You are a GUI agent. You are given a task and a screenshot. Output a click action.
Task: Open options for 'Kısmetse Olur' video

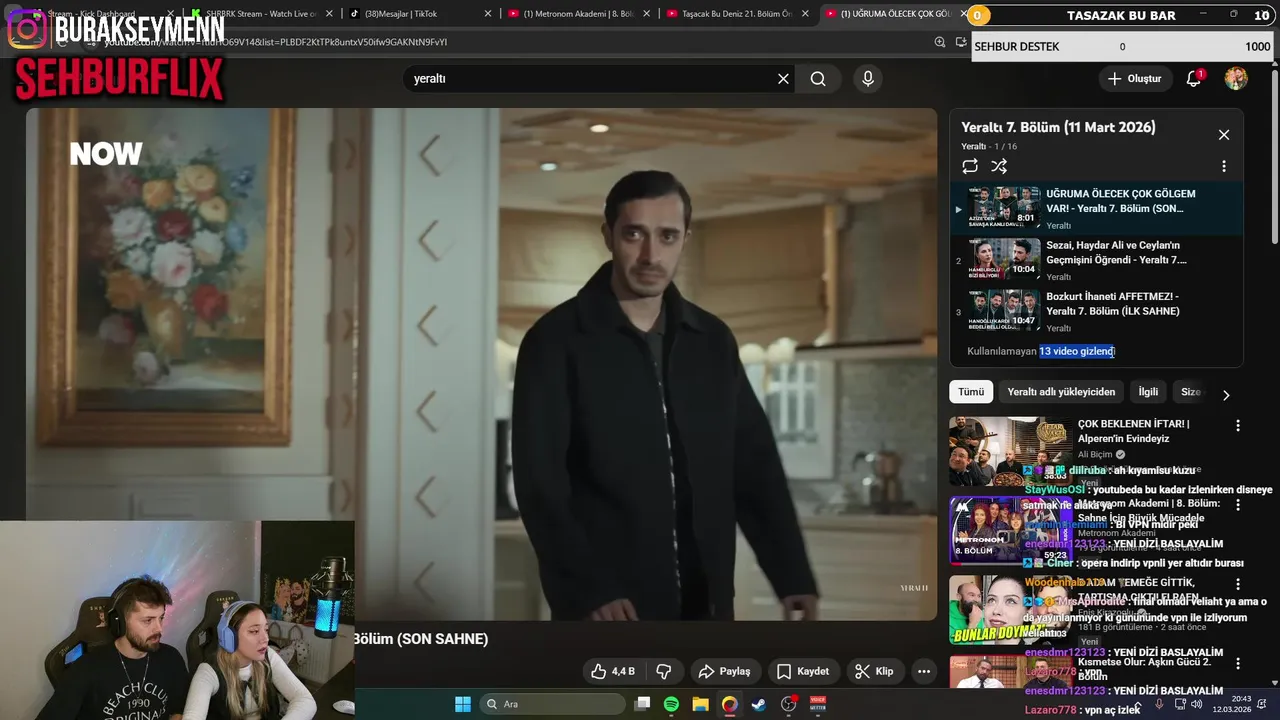(1237, 664)
